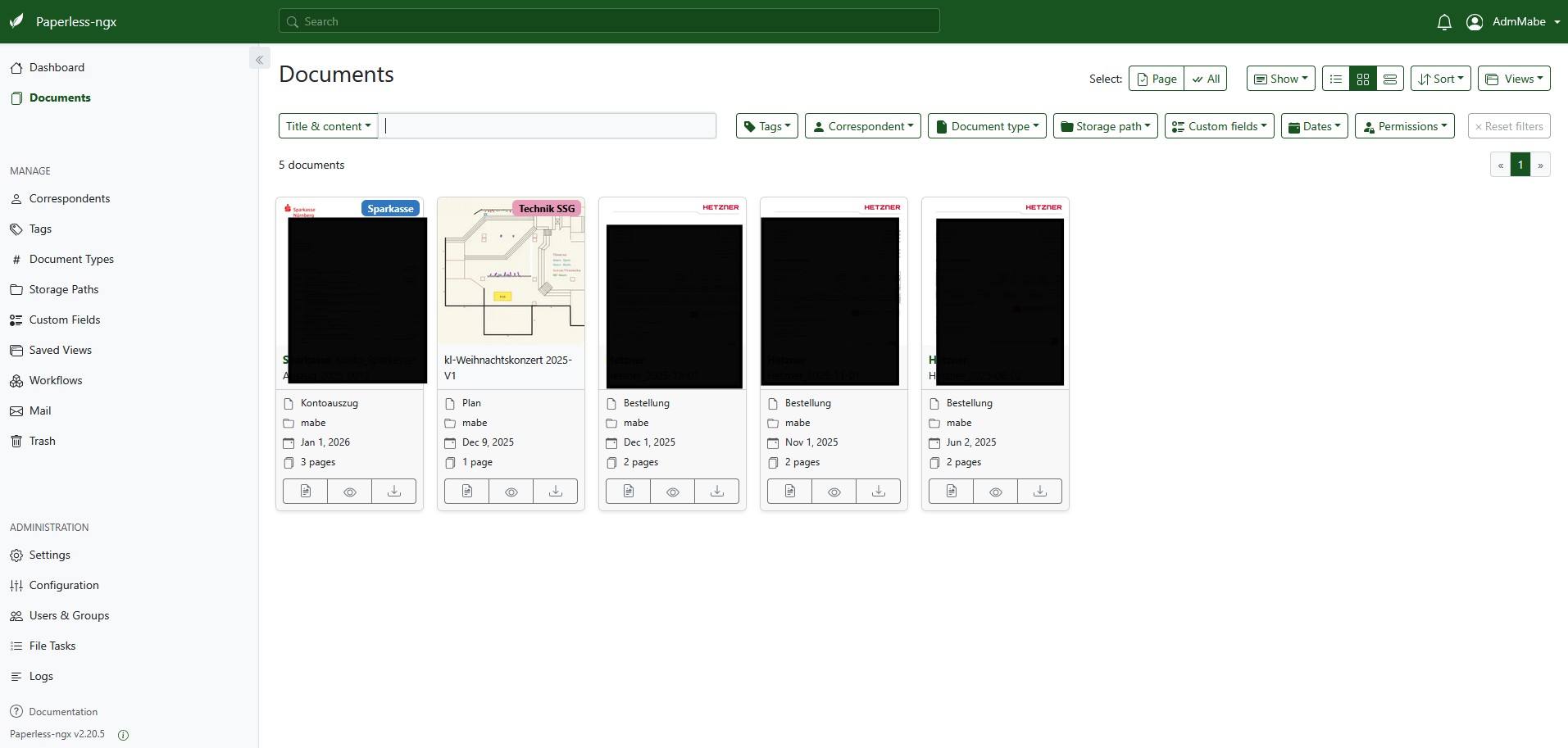Viewport: 1568px width, 748px height.
Task: Expand the Sort dropdown
Action: pyautogui.click(x=1440, y=79)
